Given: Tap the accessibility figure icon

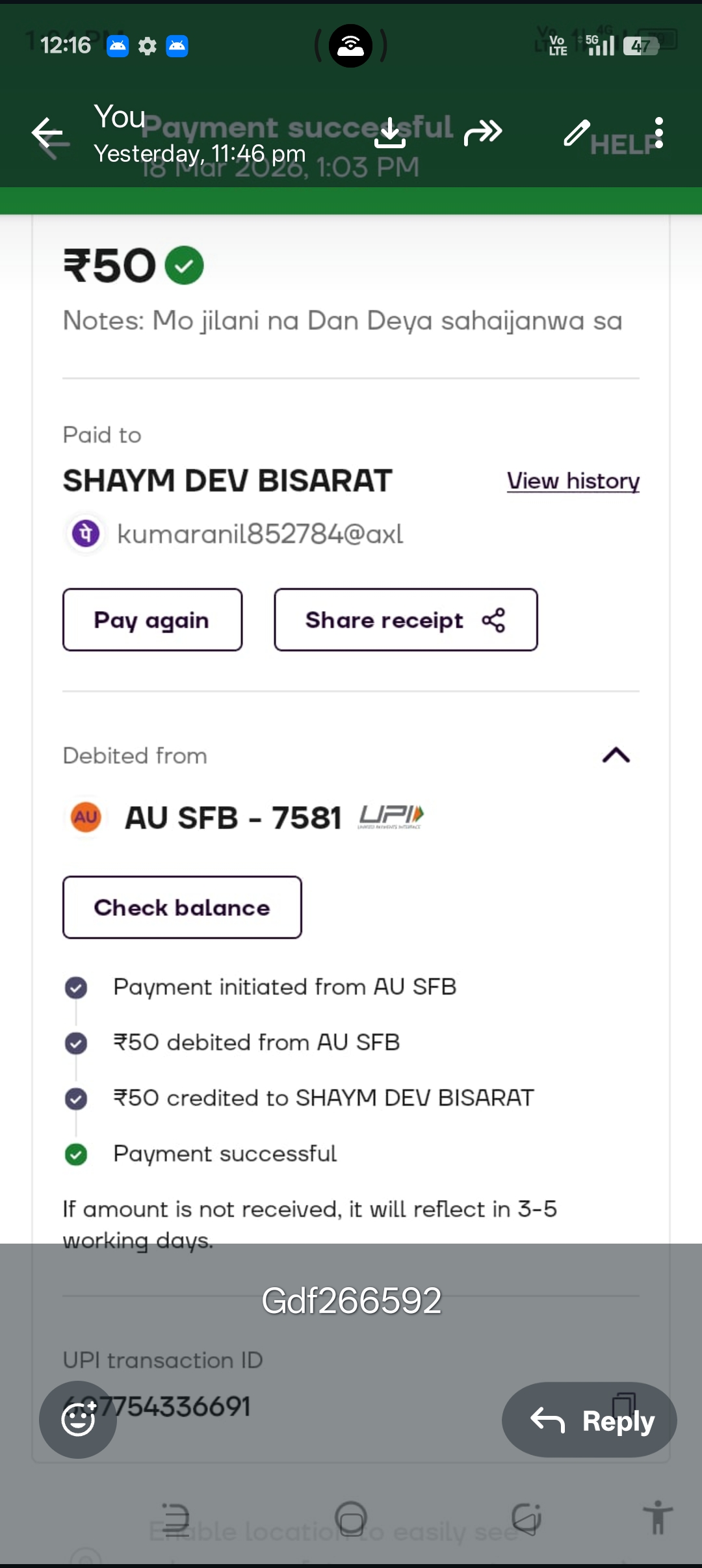Looking at the screenshot, I should 658,1517.
